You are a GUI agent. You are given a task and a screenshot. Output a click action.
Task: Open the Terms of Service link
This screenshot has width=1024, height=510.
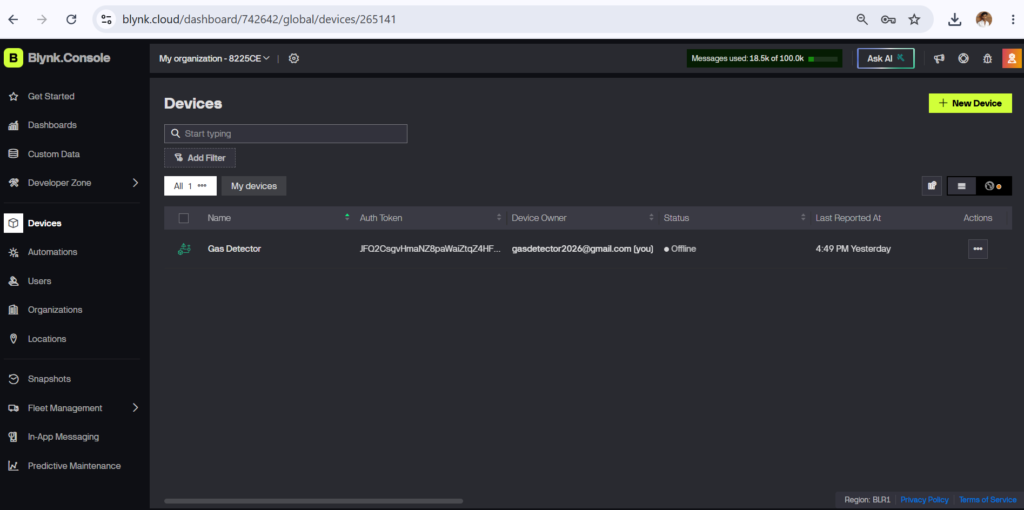[x=987, y=500]
